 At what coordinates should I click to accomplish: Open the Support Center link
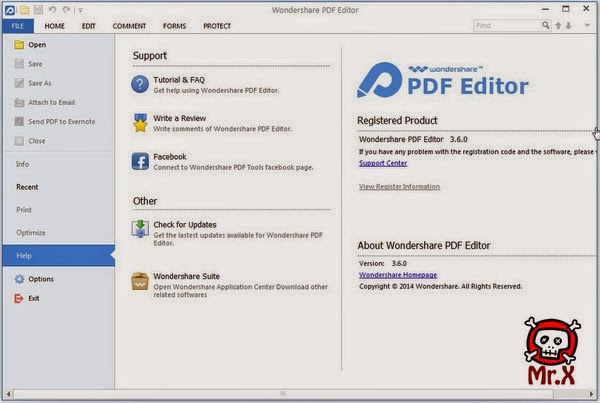tap(383, 163)
